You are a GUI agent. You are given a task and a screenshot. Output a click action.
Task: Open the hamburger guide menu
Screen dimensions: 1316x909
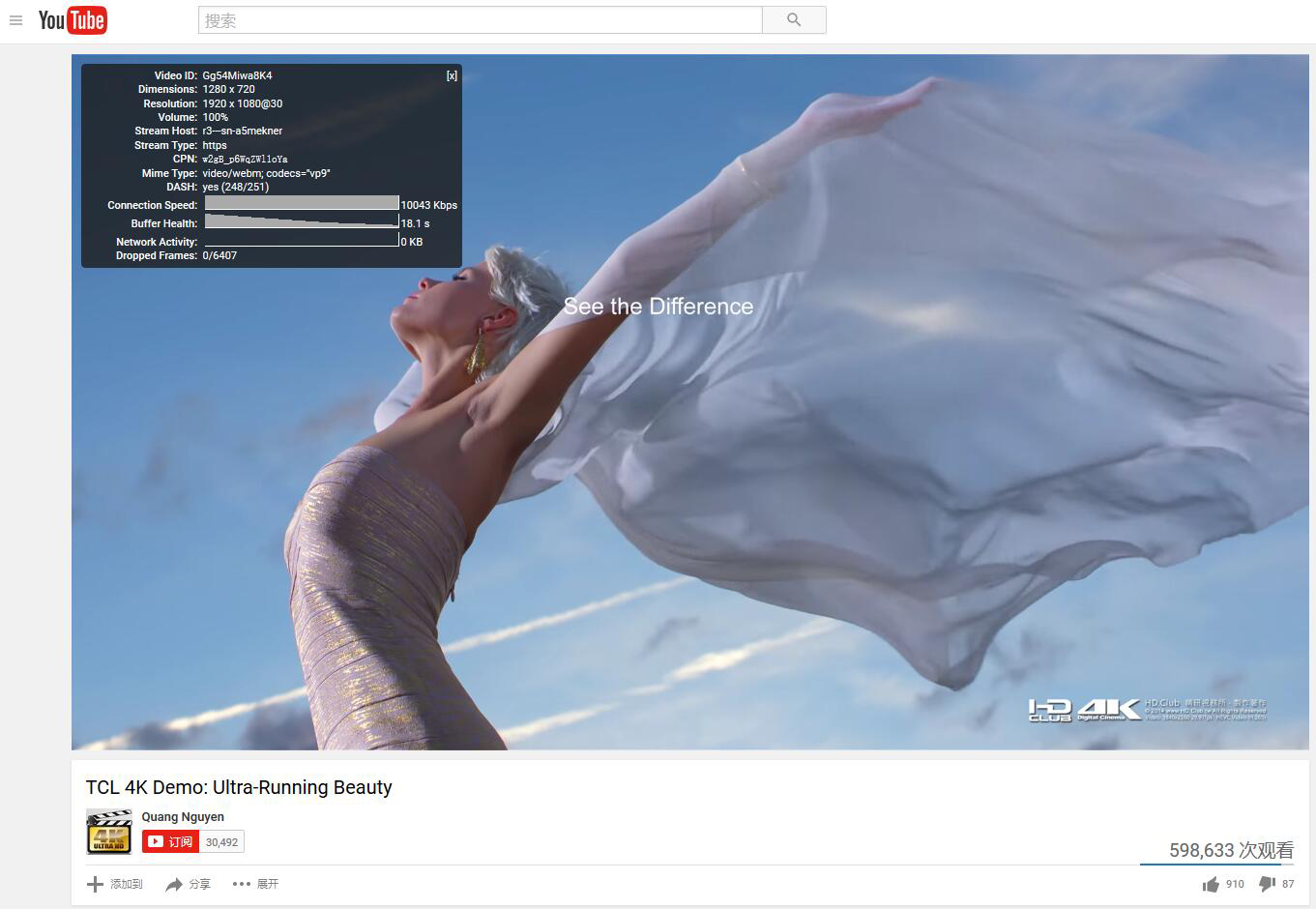point(15,20)
